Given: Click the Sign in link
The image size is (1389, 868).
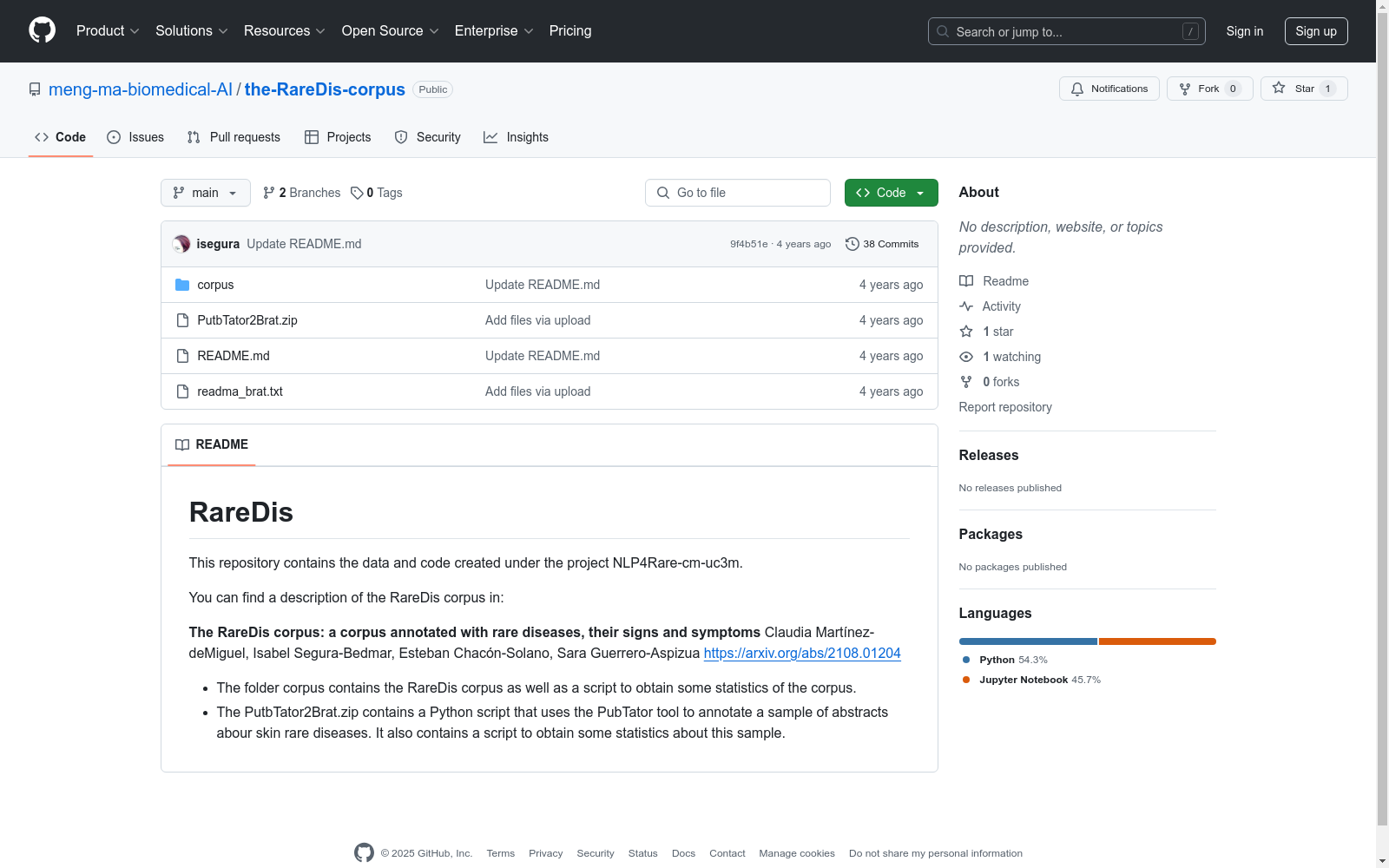Looking at the screenshot, I should tap(1245, 31).
